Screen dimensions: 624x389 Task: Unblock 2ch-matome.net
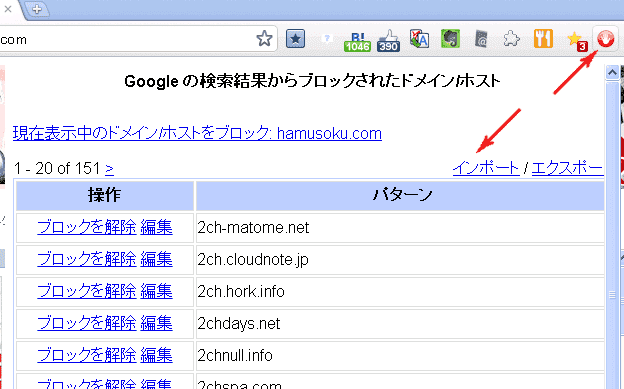click(x=87, y=227)
